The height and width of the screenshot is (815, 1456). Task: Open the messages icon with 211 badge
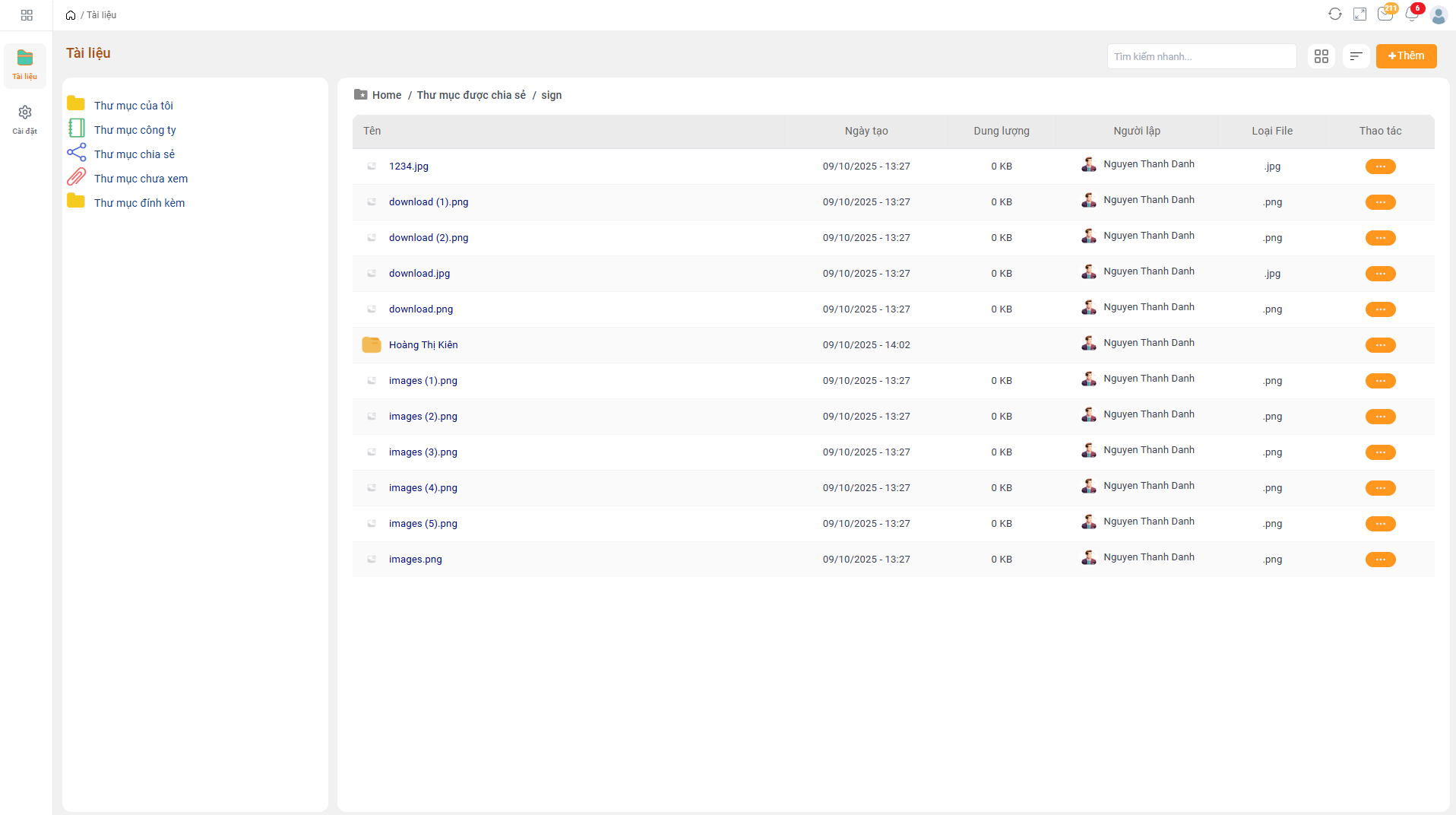coord(1385,14)
